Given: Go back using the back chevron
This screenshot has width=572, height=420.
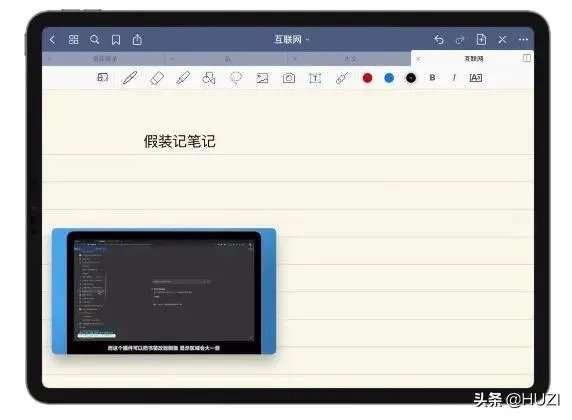Looking at the screenshot, I should point(53,39).
